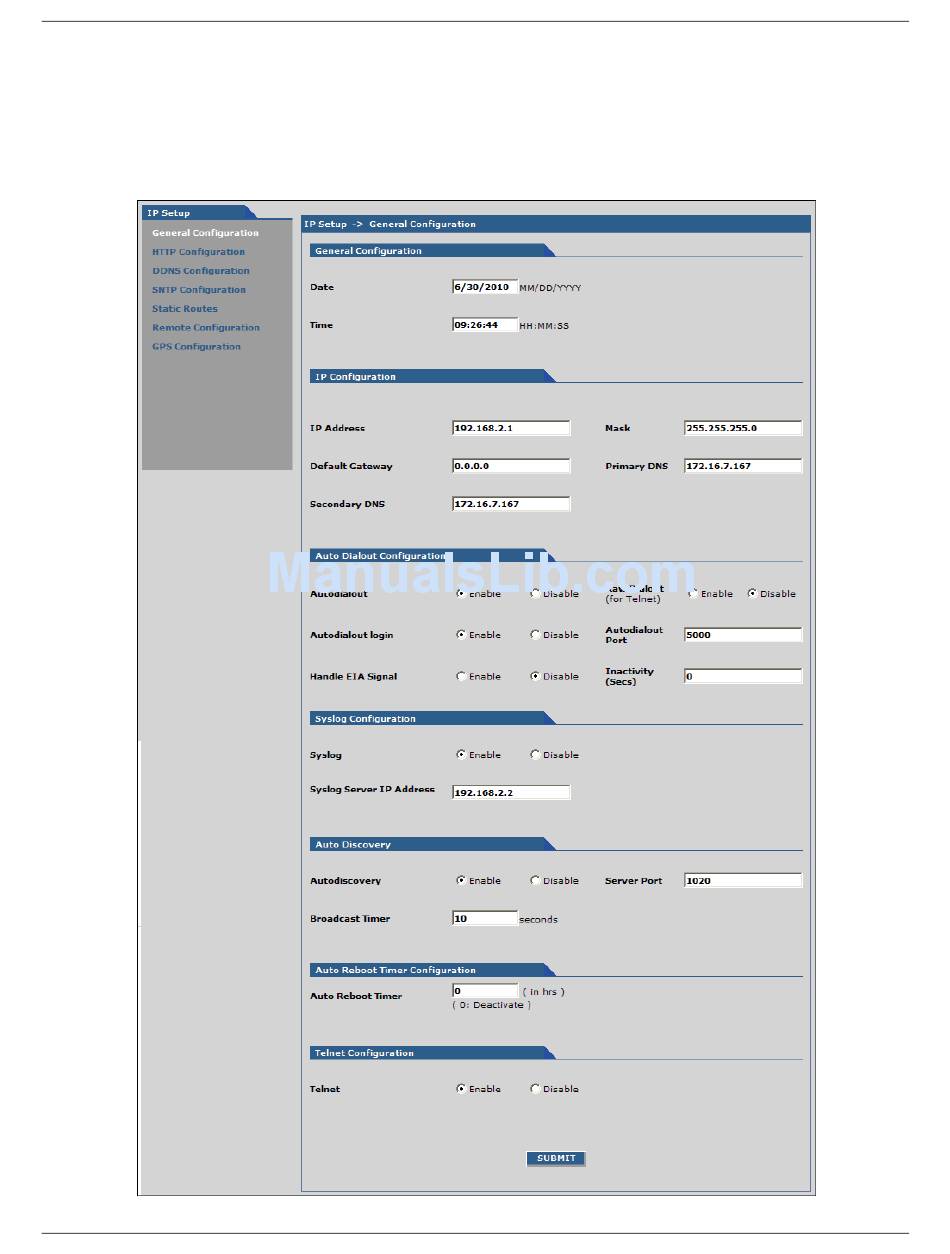Image resolution: width=950 pixels, height=1254 pixels.
Task: Click the Date input field
Action: [485, 287]
